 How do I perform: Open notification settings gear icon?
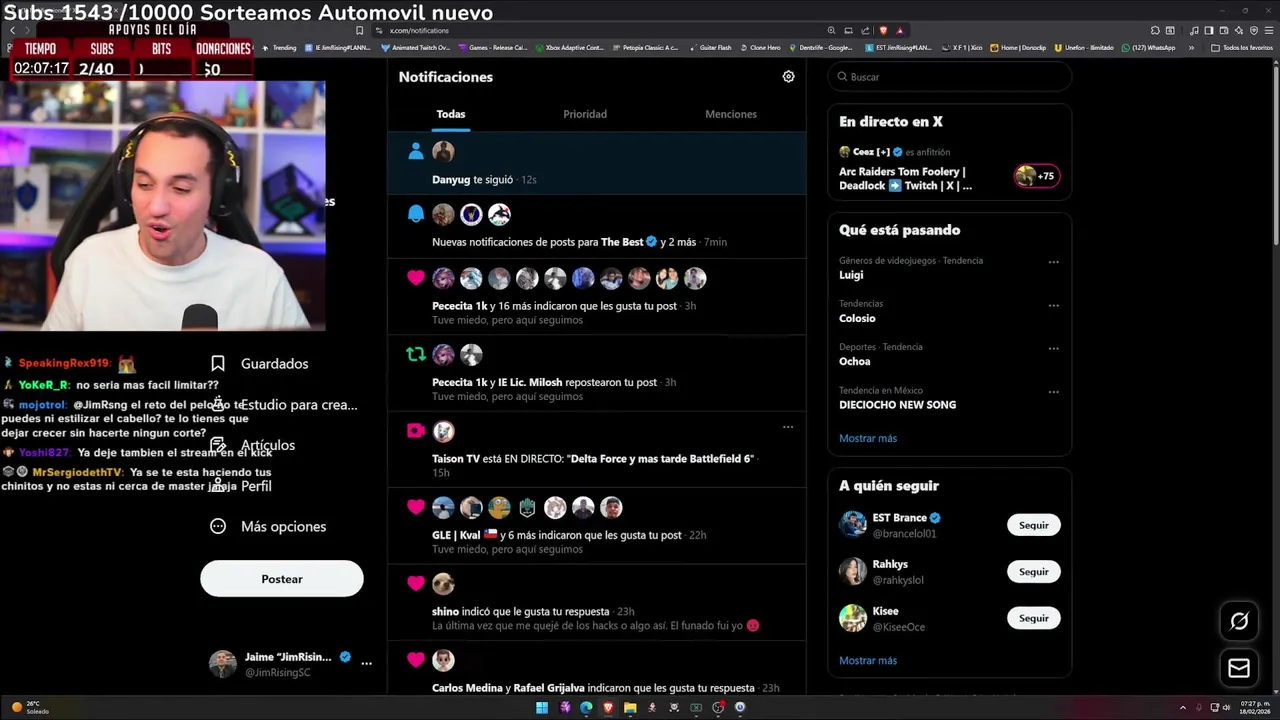click(788, 77)
